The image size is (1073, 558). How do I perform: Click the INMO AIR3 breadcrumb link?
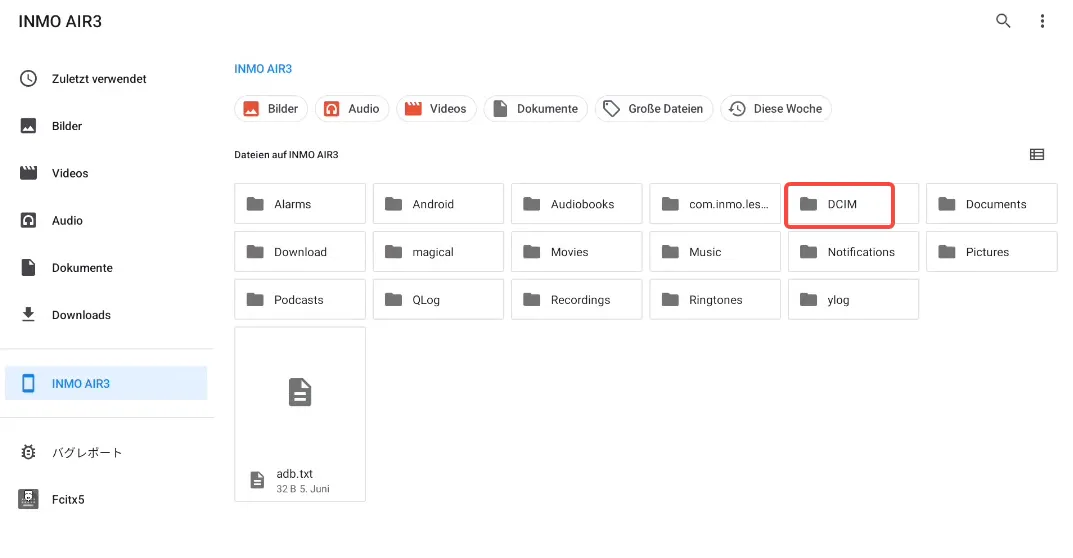click(263, 69)
